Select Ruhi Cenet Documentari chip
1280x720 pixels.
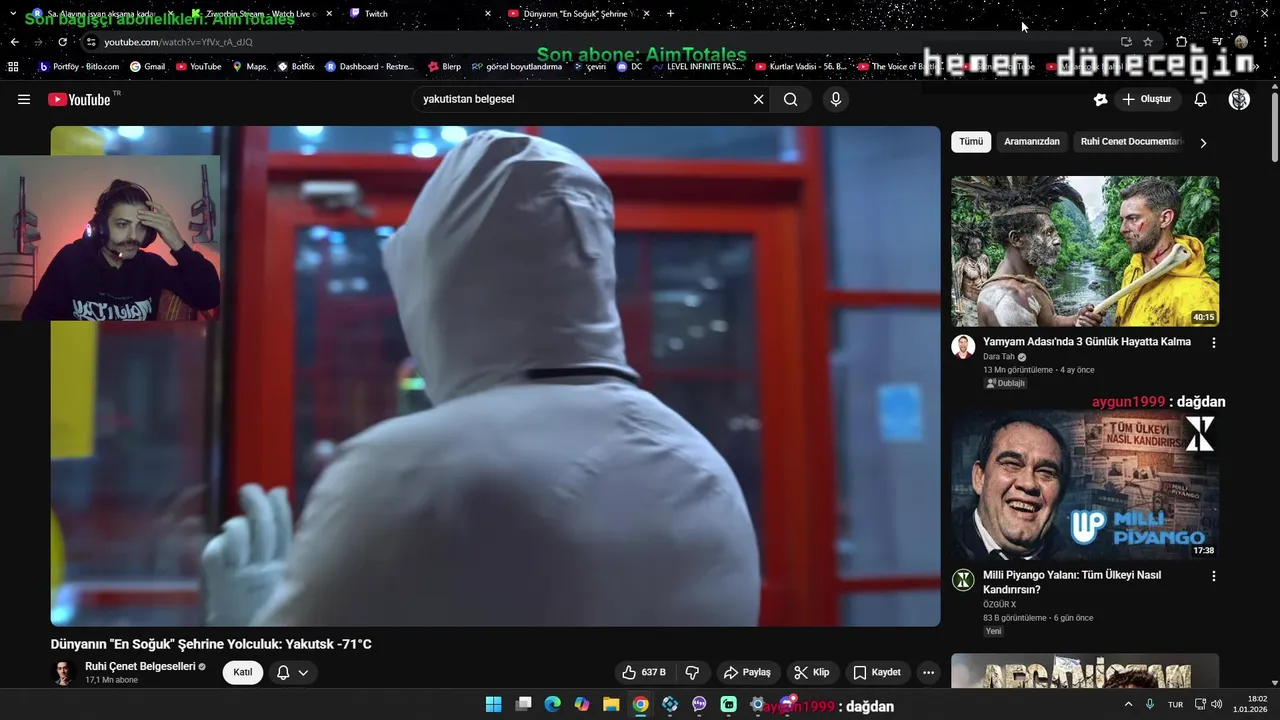(1131, 142)
